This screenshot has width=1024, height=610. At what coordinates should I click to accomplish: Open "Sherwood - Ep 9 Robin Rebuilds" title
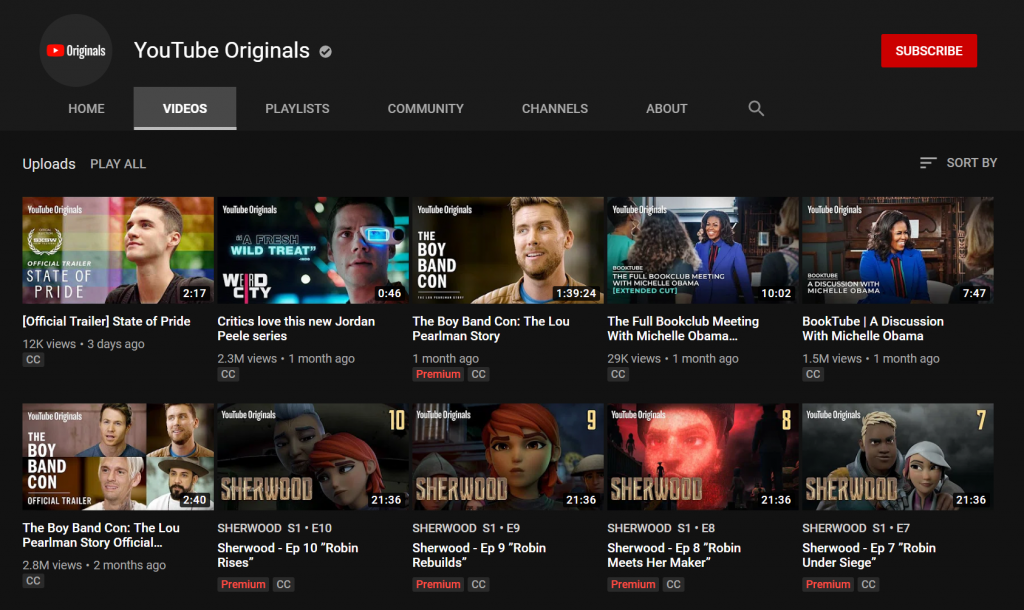click(x=479, y=555)
